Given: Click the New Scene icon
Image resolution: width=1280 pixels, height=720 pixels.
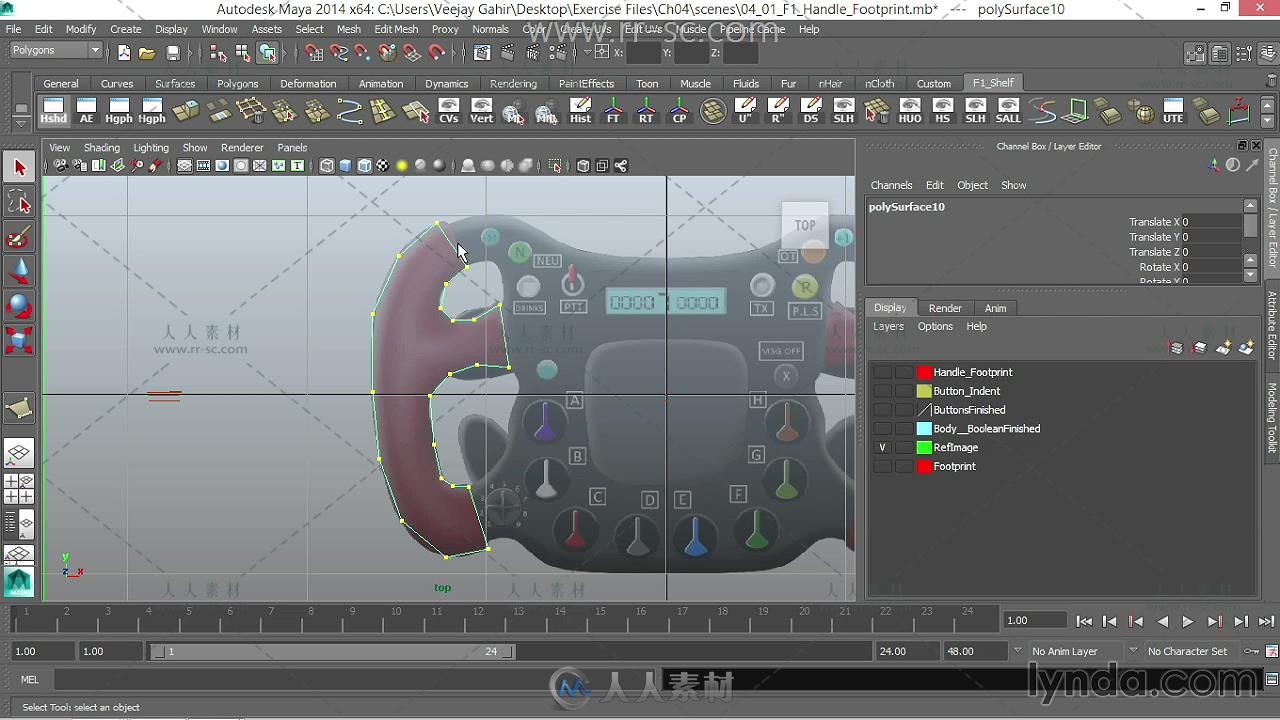Looking at the screenshot, I should coord(123,53).
